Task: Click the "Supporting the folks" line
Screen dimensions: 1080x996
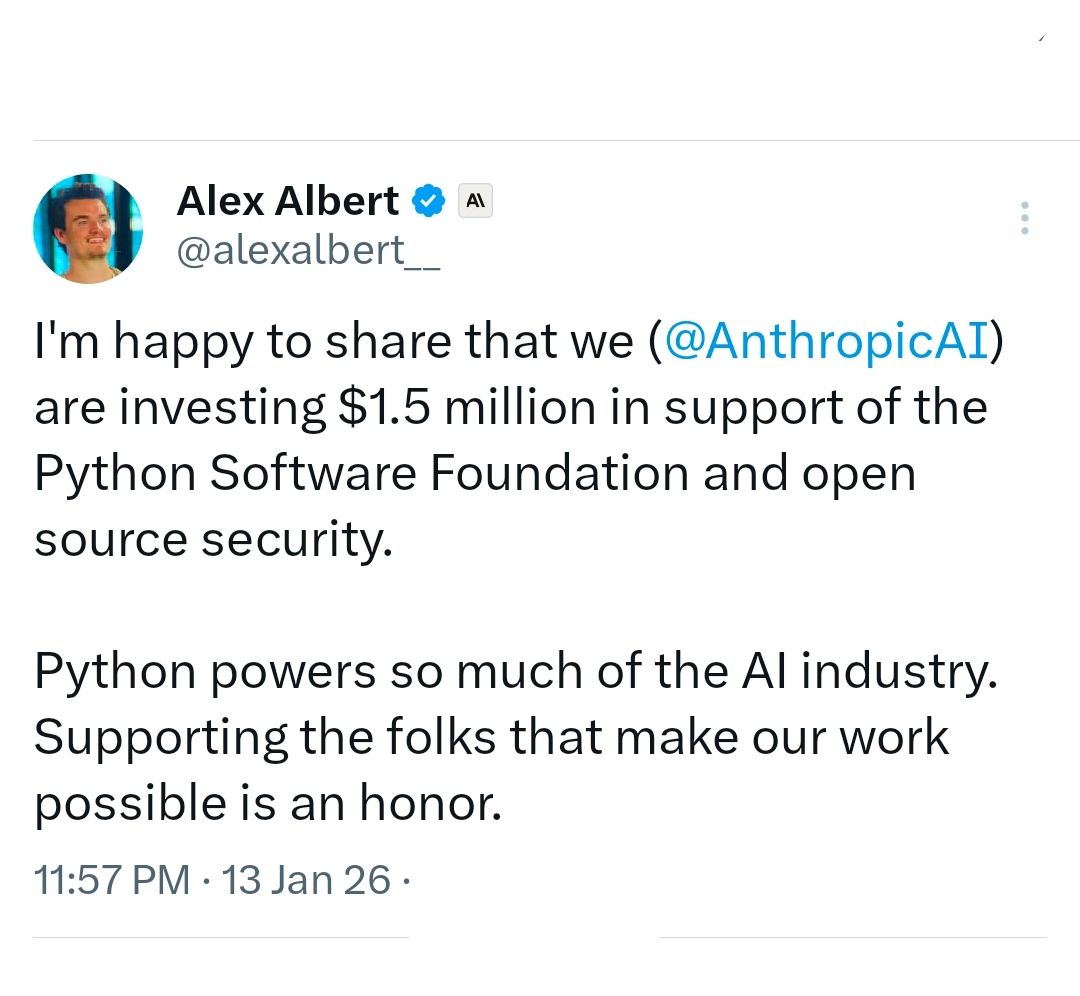Action: [x=264, y=738]
